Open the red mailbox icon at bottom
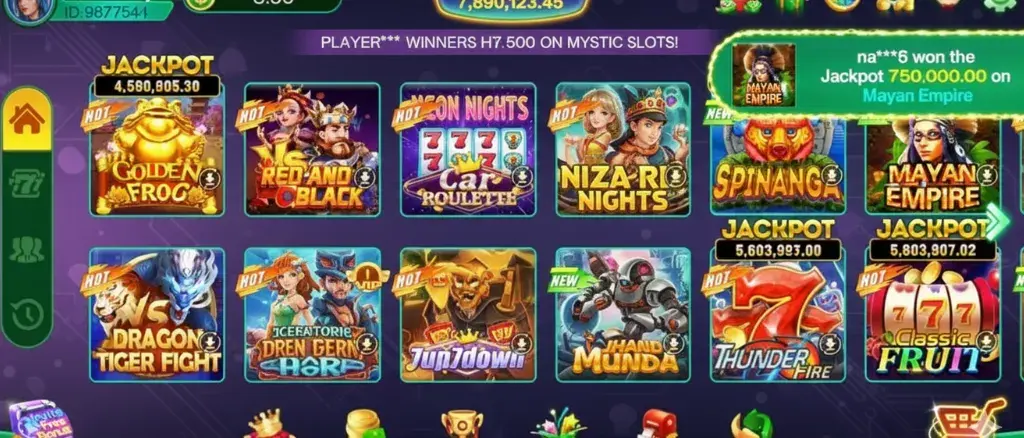The height and width of the screenshot is (438, 1024). 657,424
